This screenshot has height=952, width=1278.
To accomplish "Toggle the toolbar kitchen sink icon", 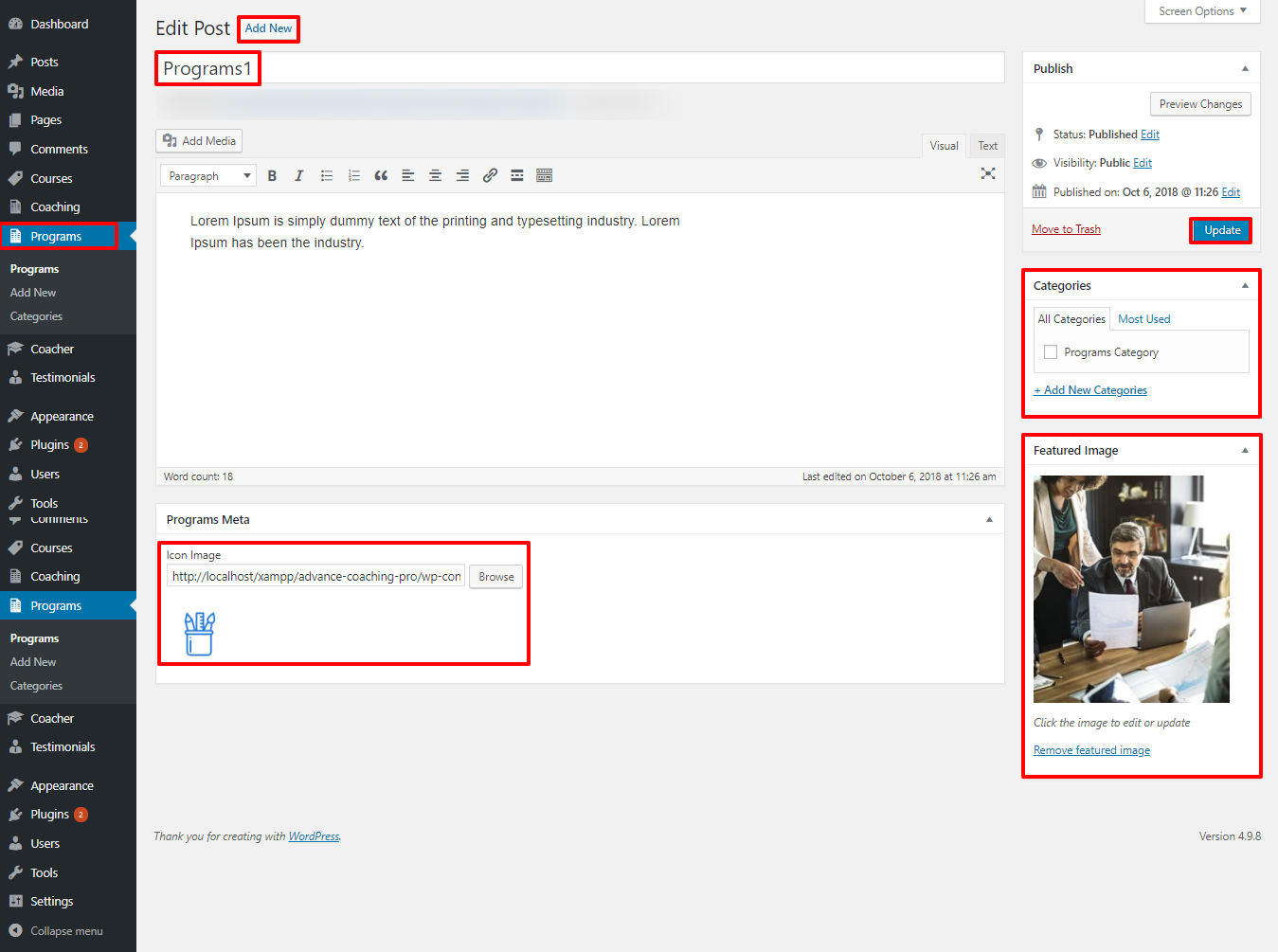I will tap(544, 175).
